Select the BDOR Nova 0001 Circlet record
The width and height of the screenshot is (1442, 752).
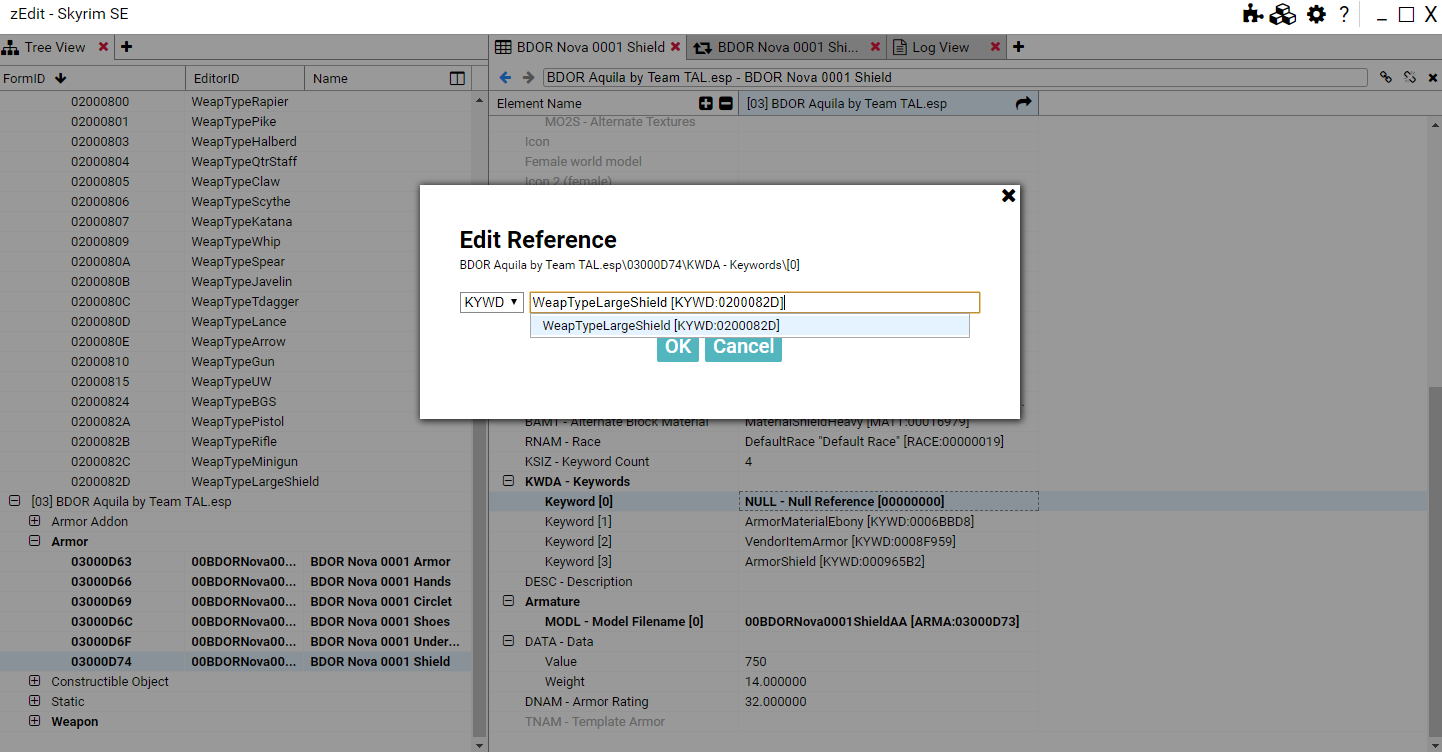236,601
